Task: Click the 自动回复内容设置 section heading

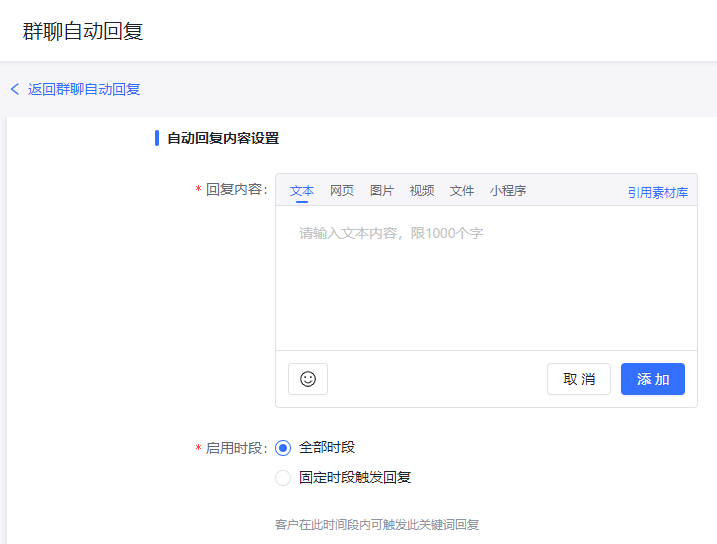Action: 223,138
